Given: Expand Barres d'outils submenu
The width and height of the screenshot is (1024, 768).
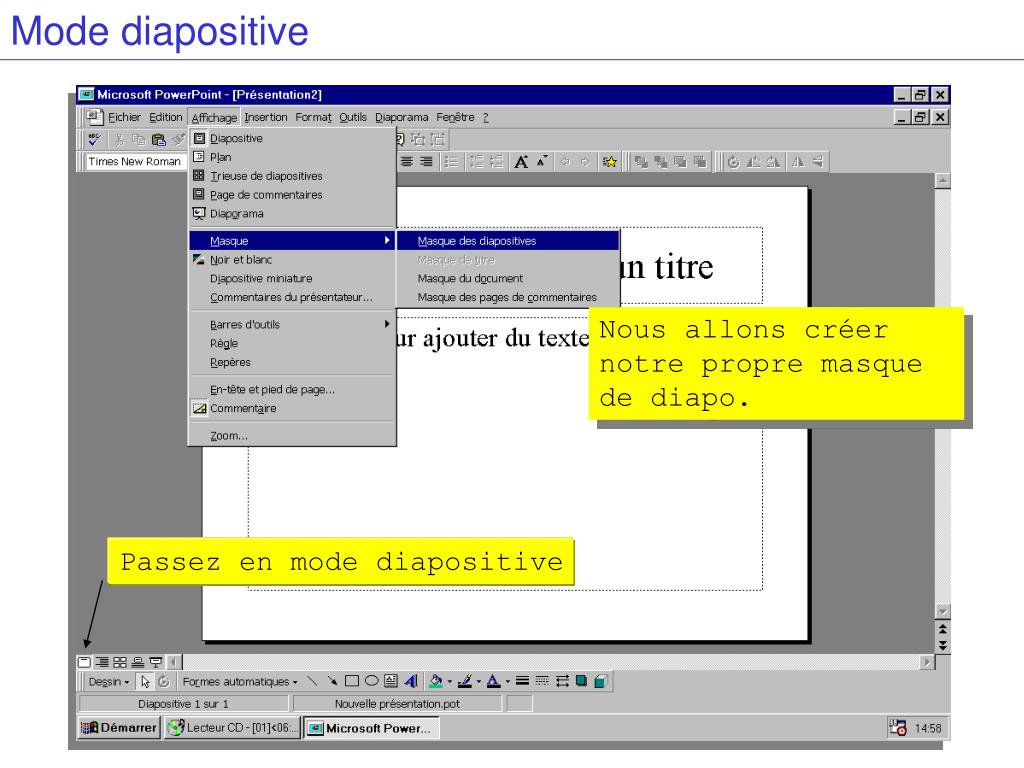Looking at the screenshot, I should point(292,325).
